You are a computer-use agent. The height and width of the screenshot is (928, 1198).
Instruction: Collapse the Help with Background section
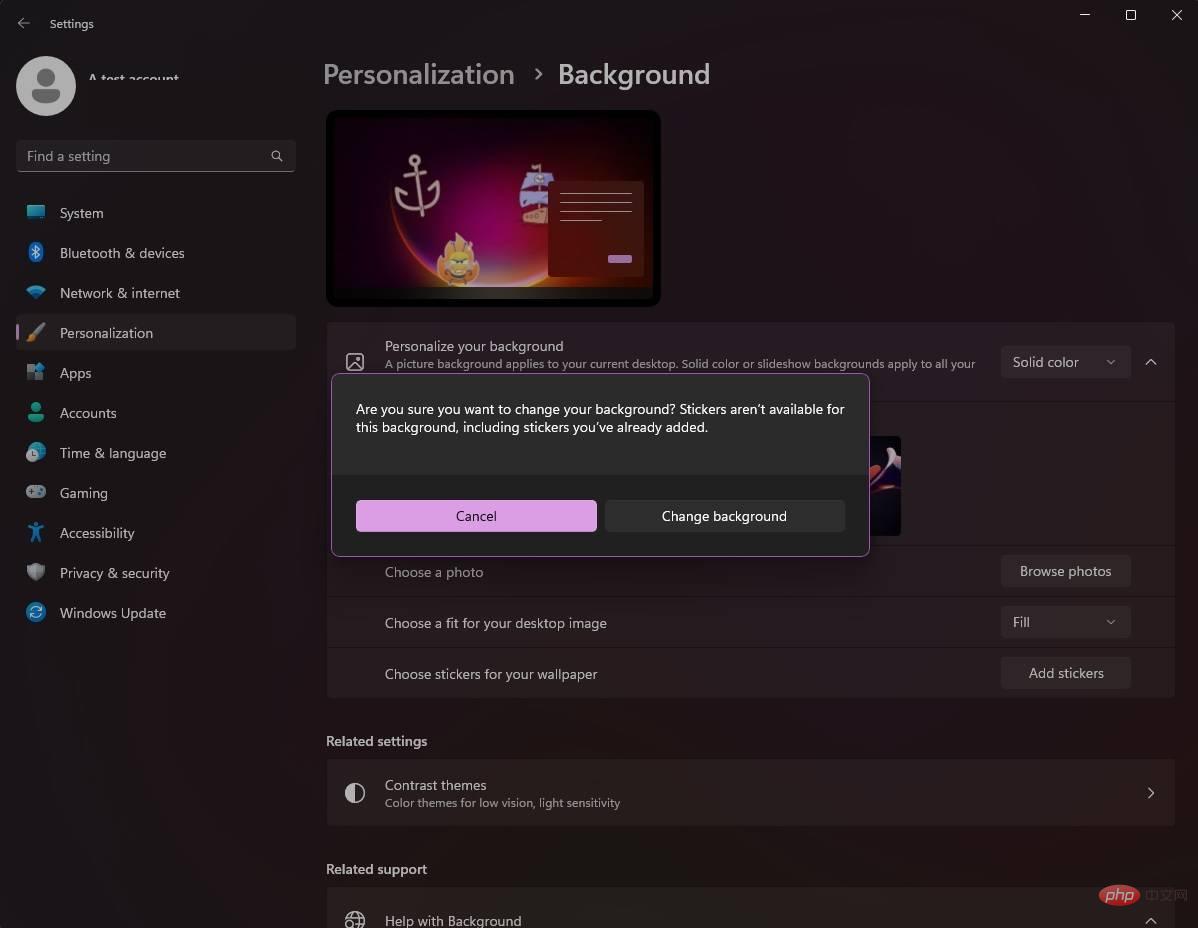pyautogui.click(x=1151, y=920)
